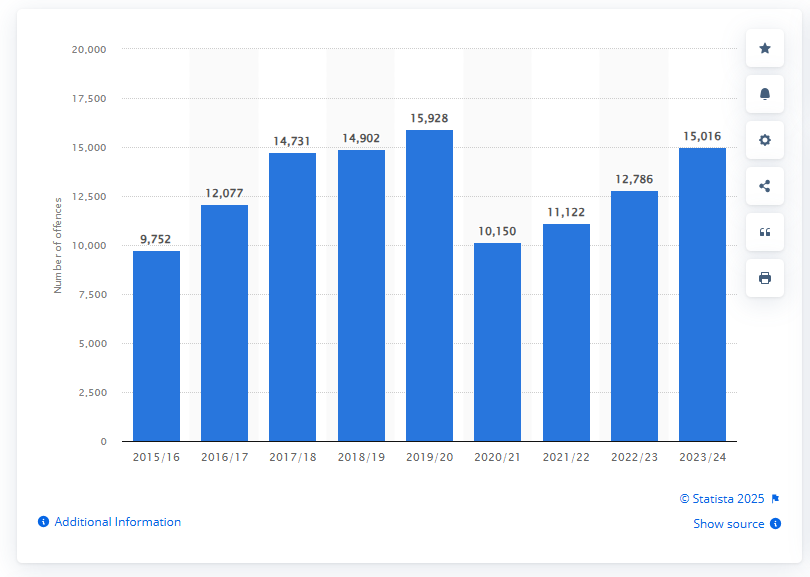Click the quotation mark citation icon
Viewport: 810px width, 577px height.
pos(765,232)
